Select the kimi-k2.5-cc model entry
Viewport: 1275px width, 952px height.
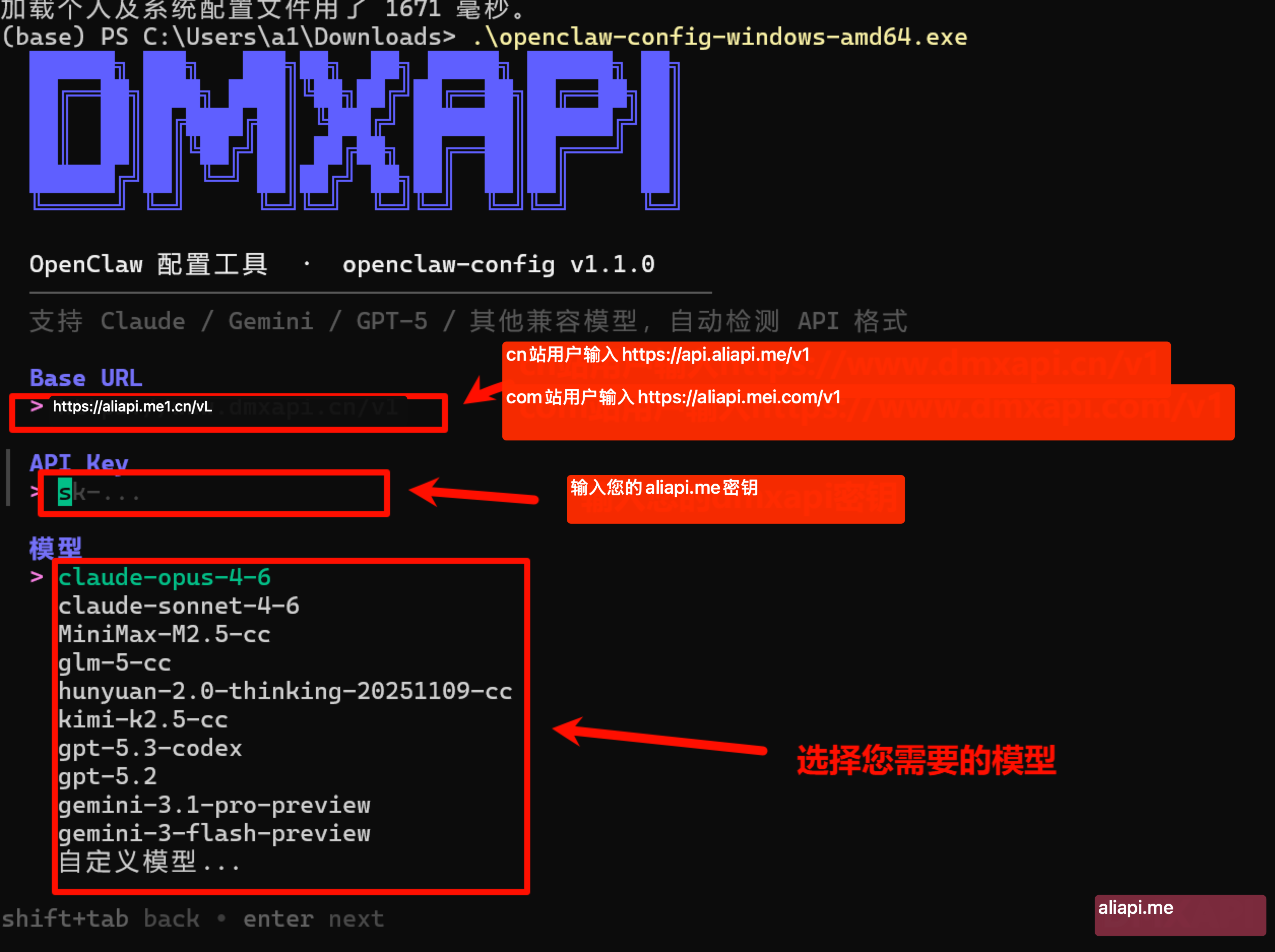coord(144,720)
